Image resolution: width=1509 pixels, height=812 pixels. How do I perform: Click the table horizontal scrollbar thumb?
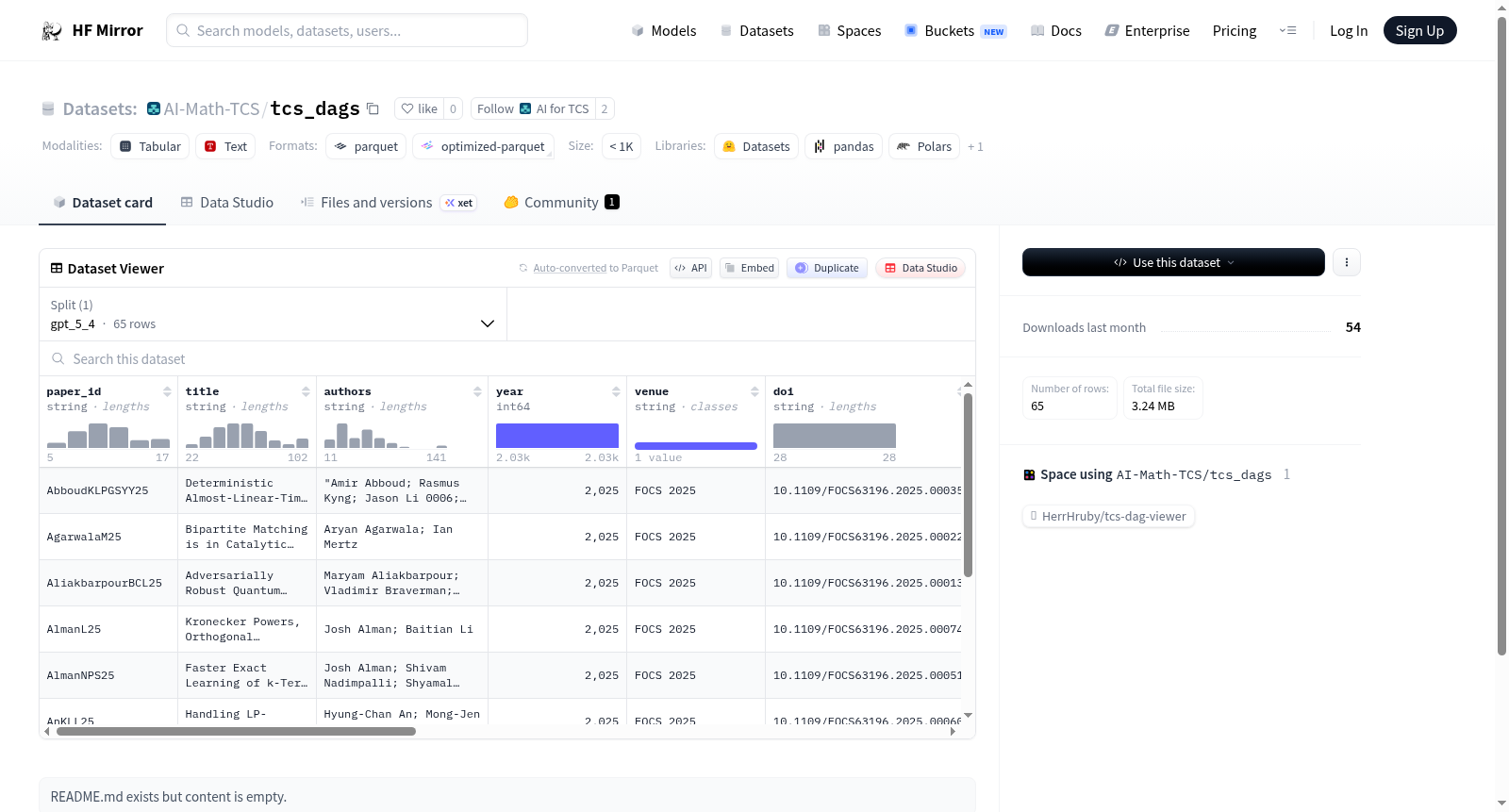point(236,731)
